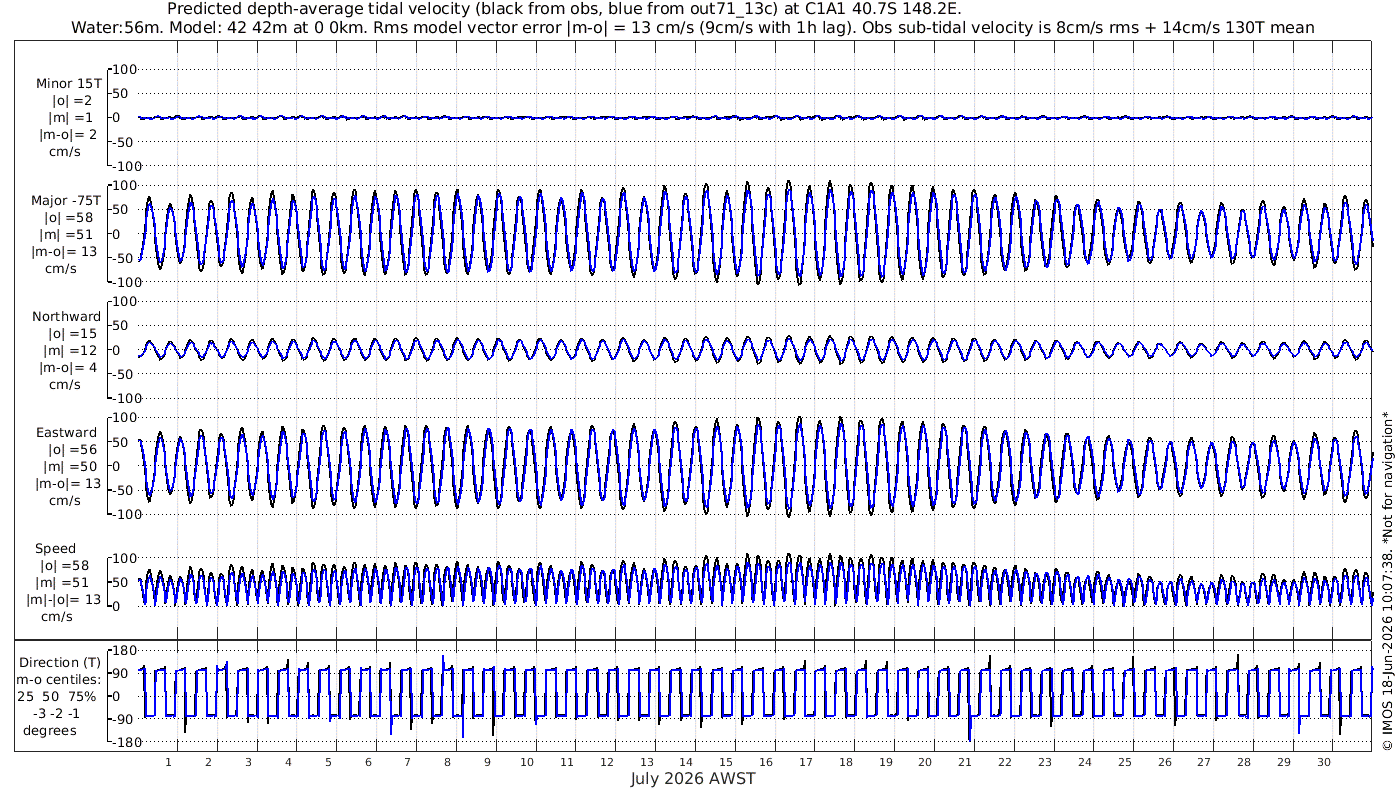Click day 30 on the time axis
1400x800 pixels.
(x=1324, y=762)
